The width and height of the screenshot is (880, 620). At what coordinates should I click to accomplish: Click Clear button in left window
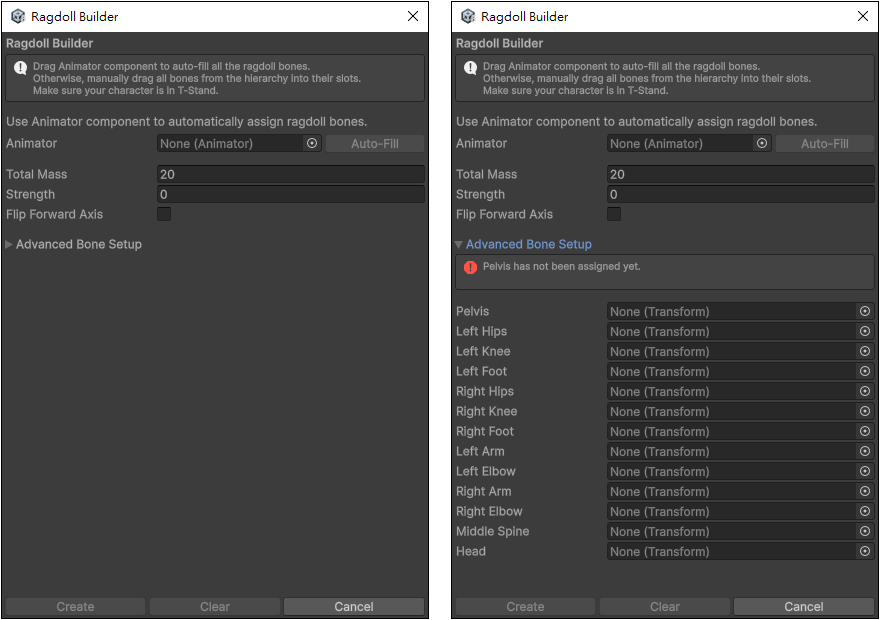pos(215,607)
